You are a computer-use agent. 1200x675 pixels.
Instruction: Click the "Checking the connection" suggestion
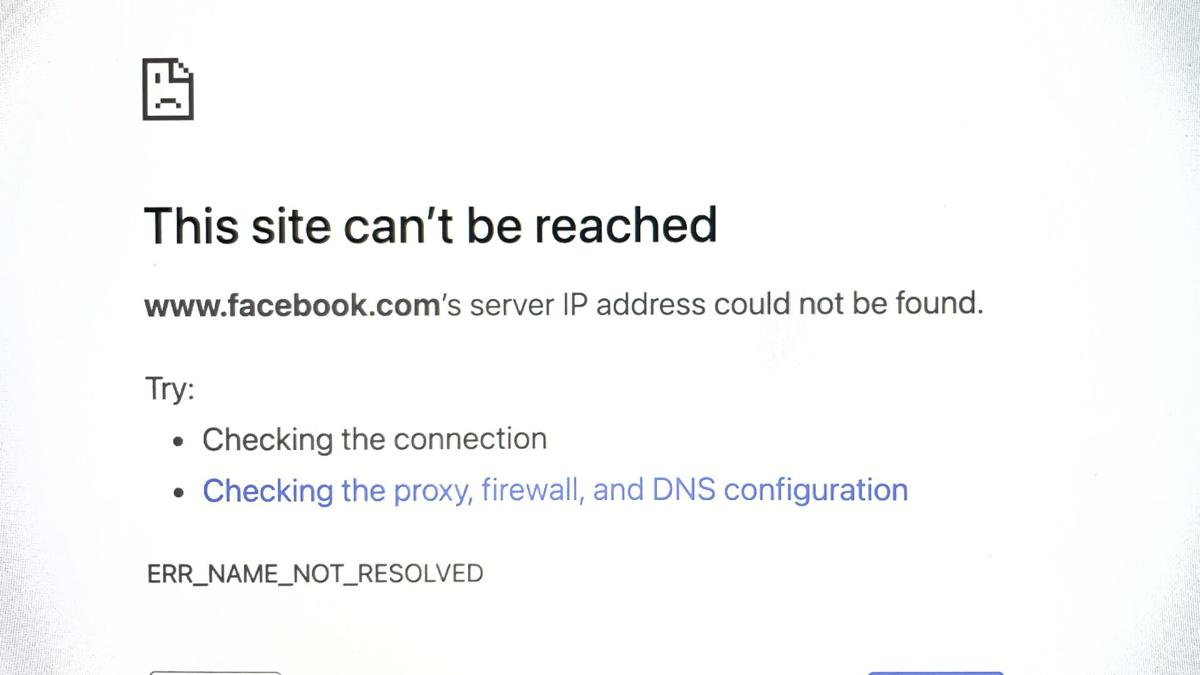point(374,439)
